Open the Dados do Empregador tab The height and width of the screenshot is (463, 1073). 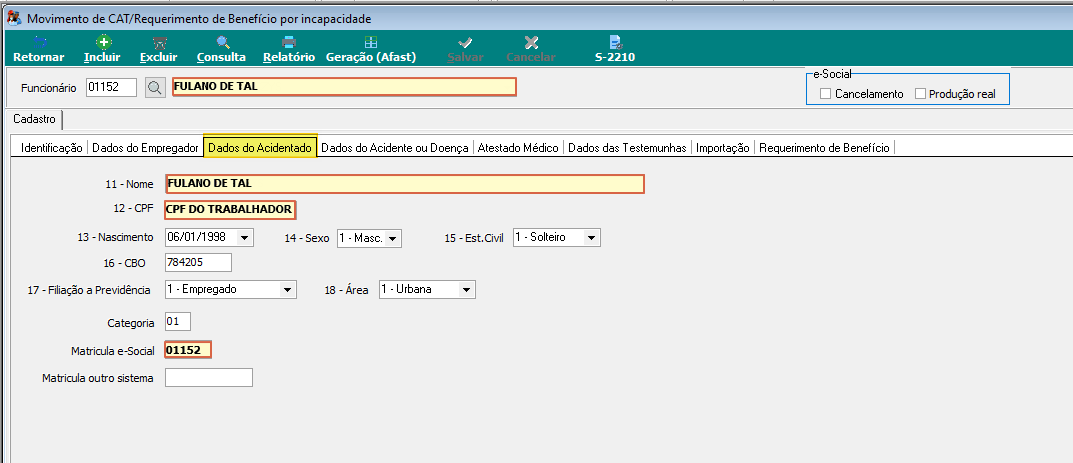(x=145, y=147)
